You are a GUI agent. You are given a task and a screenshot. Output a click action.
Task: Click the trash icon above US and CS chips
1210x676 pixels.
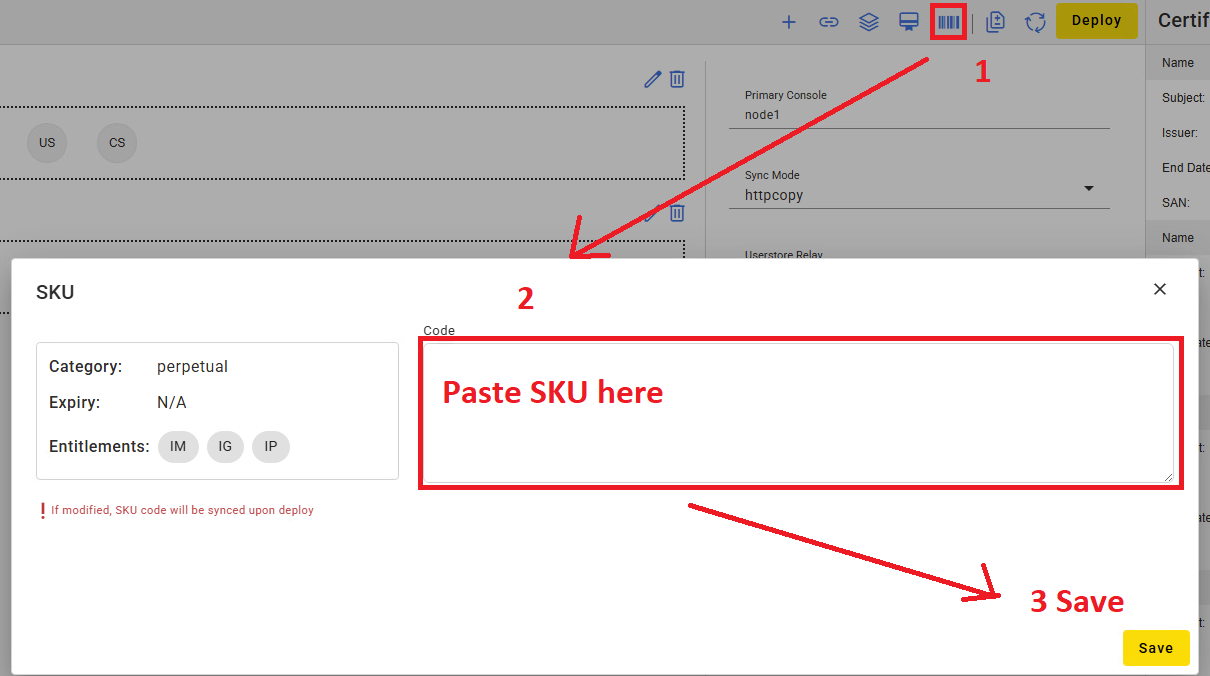pos(677,79)
